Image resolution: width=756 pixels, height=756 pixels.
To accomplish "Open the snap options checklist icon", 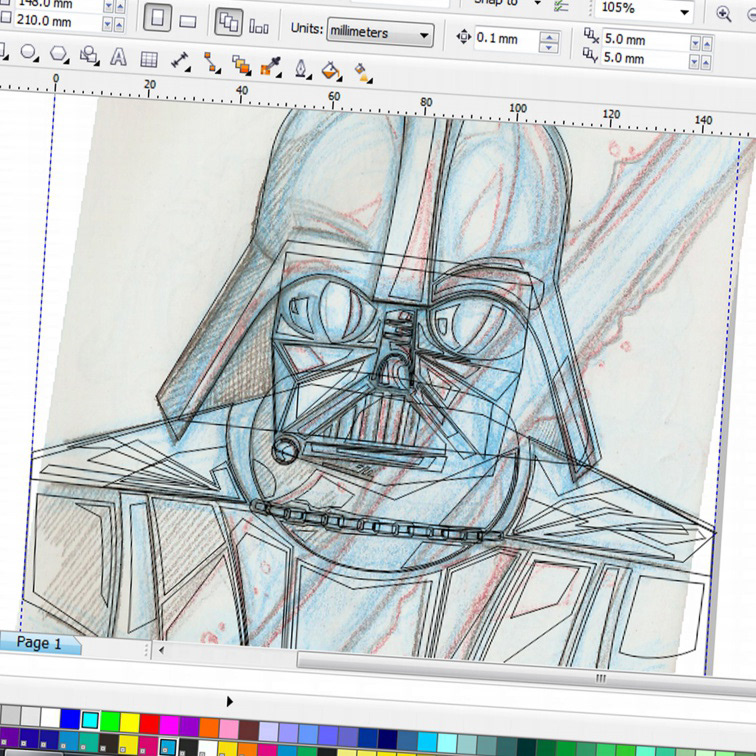I will 562,5.
